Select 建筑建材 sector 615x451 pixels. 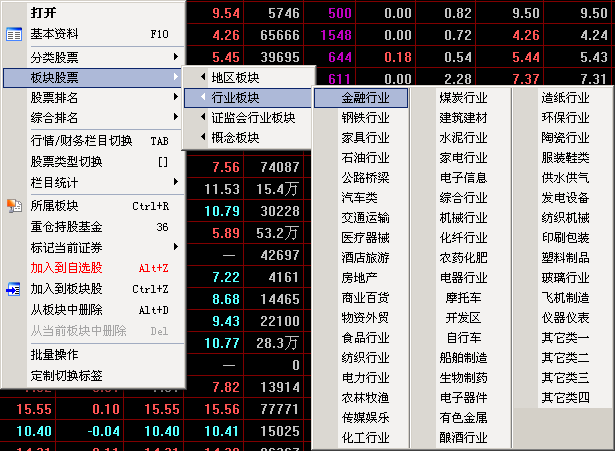(x=463, y=118)
